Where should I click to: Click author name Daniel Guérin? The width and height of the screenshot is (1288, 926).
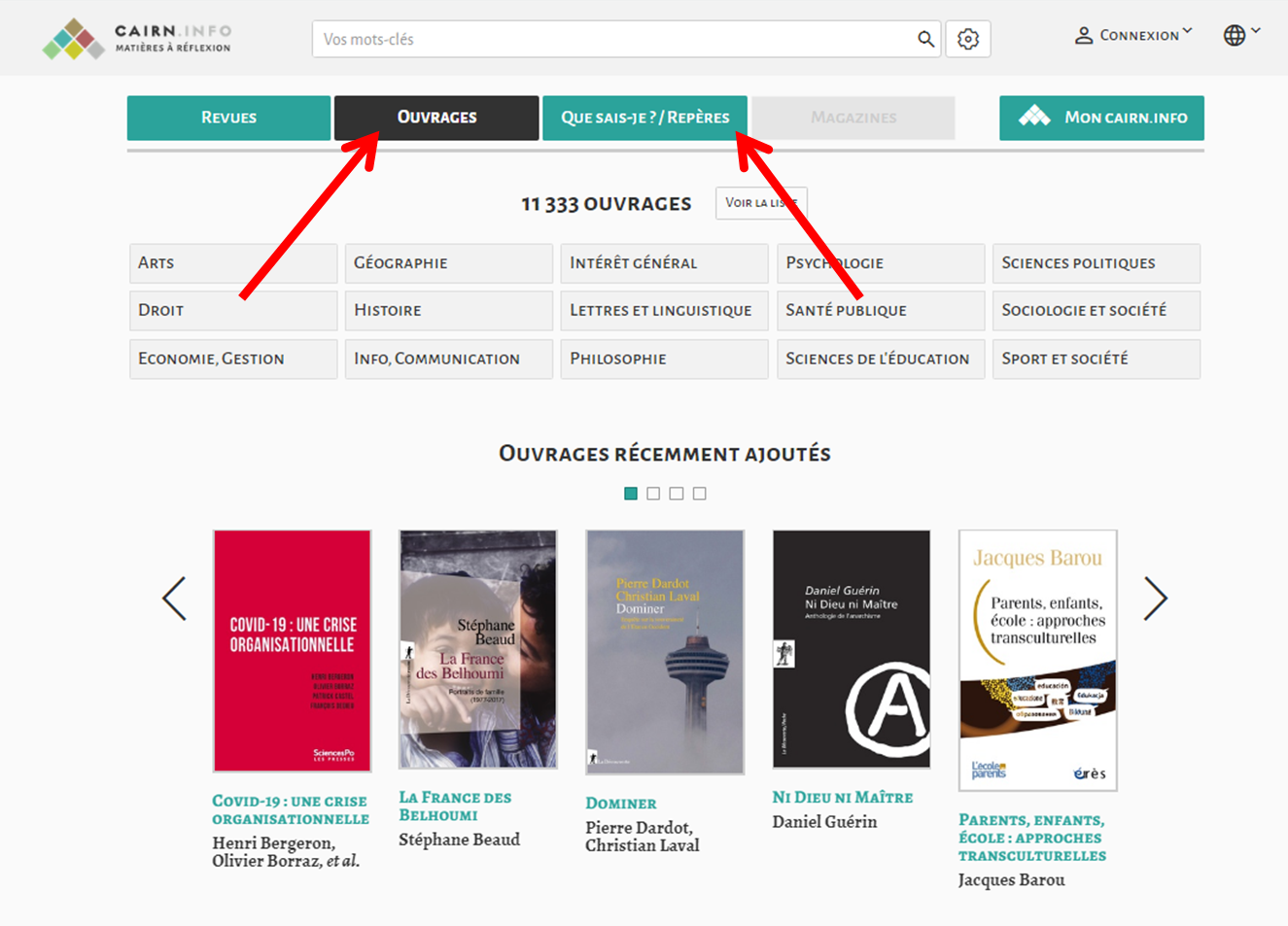(x=824, y=822)
